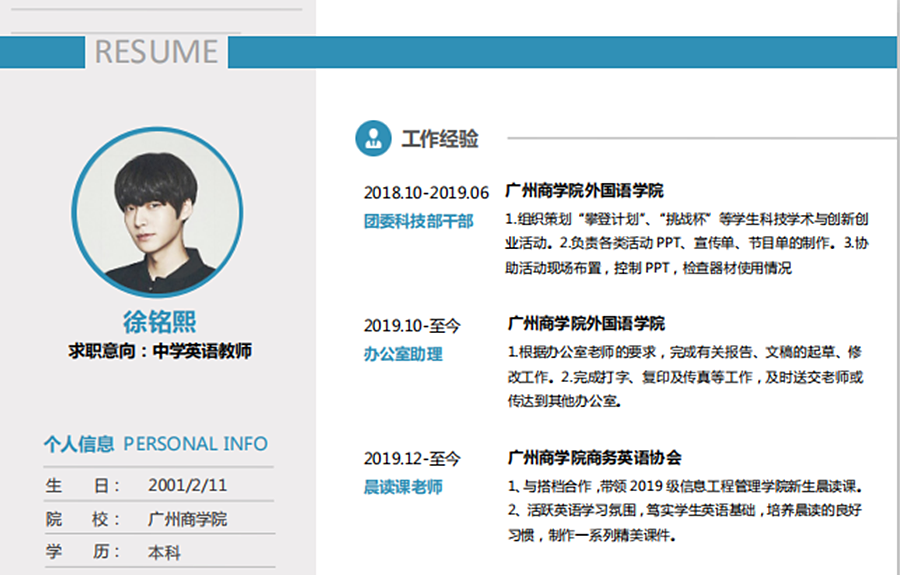900x575 pixels.
Task: Click the work experience person icon
Action: pyautogui.click(x=373, y=138)
